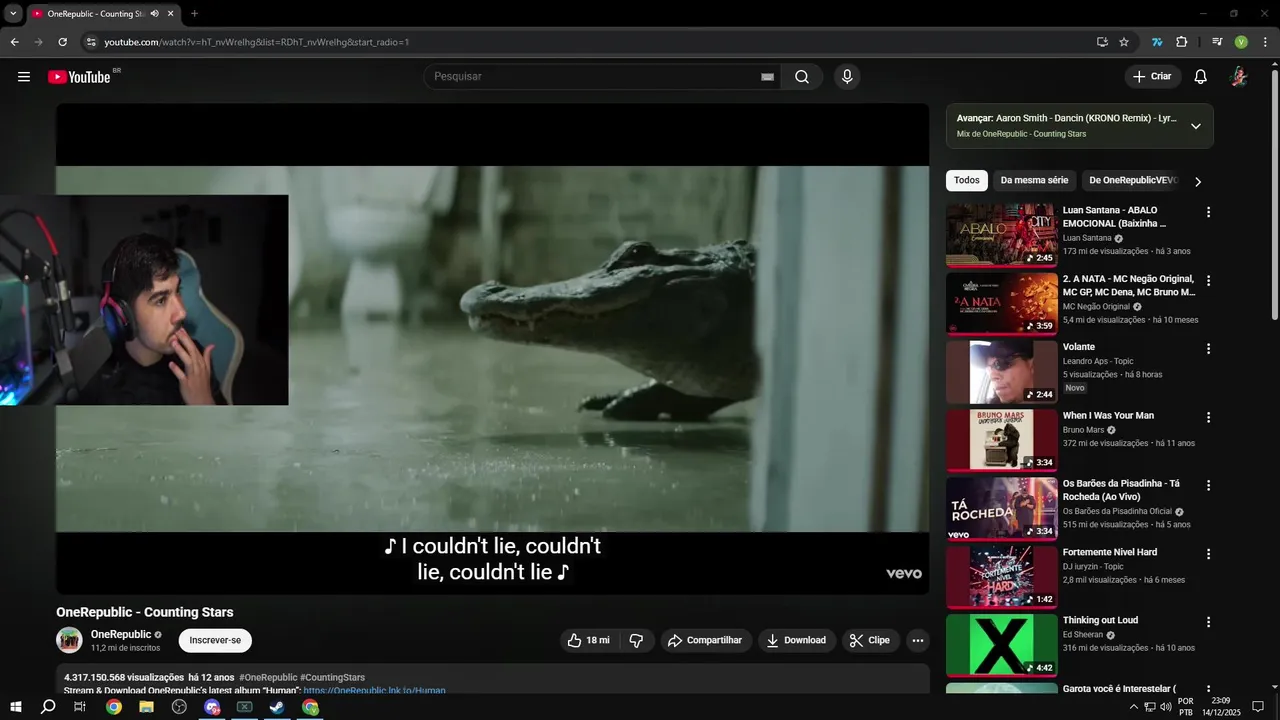This screenshot has width=1280, height=720.
Task: Open the browser extensions puzzle menu
Action: click(x=1181, y=42)
